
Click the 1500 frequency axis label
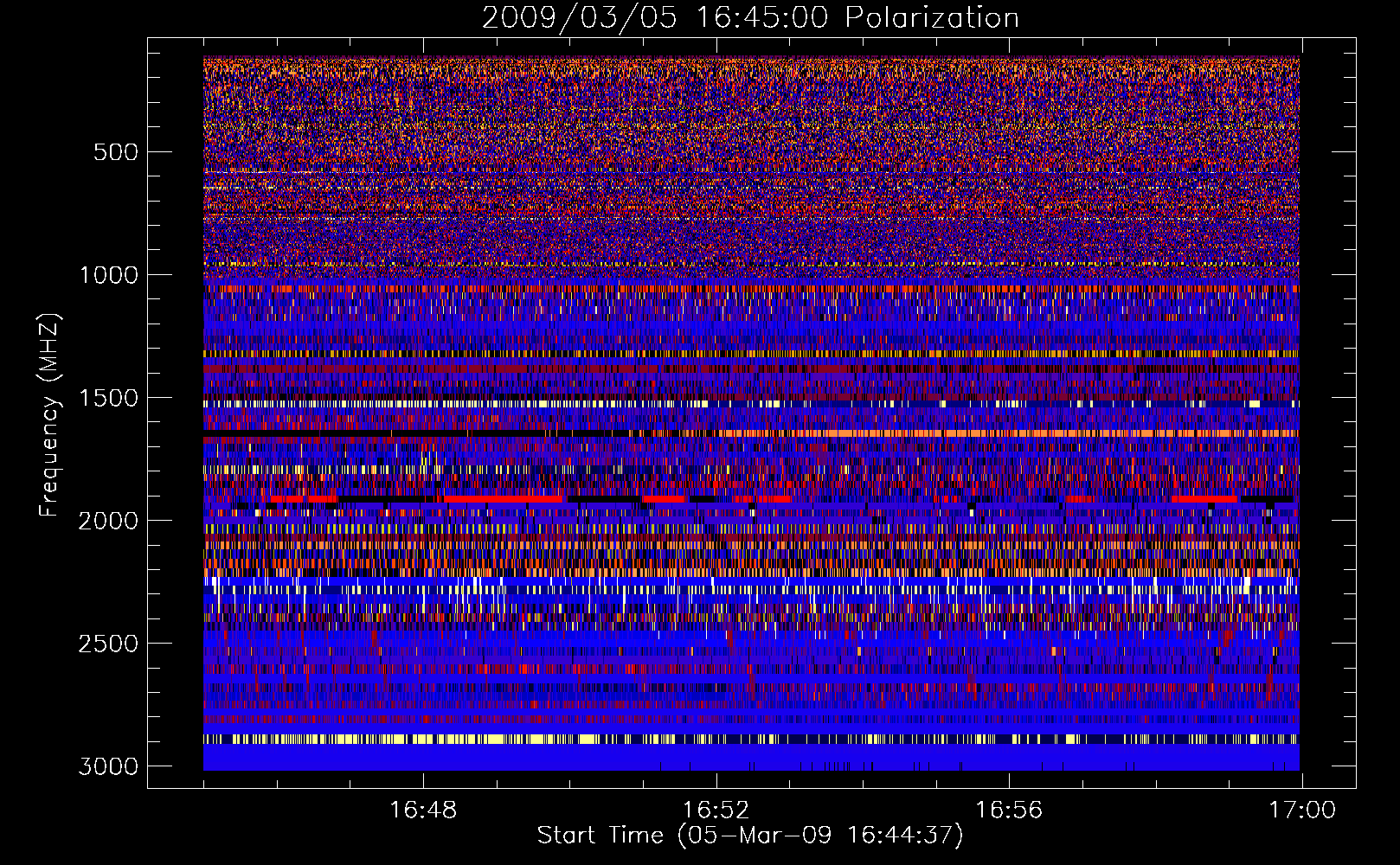pyautogui.click(x=108, y=398)
